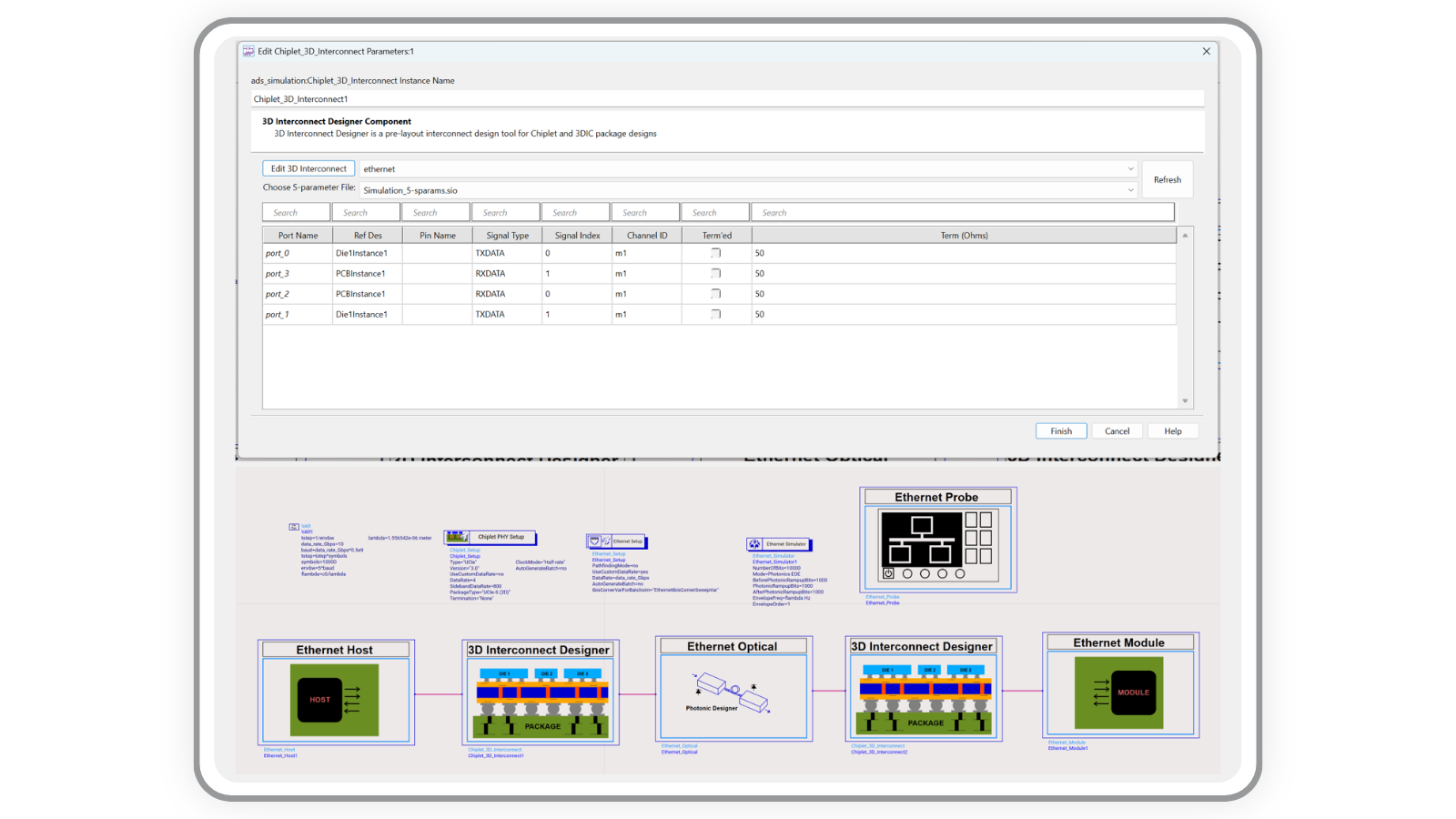
Task: Sort table by Signal Type header
Action: coord(508,236)
